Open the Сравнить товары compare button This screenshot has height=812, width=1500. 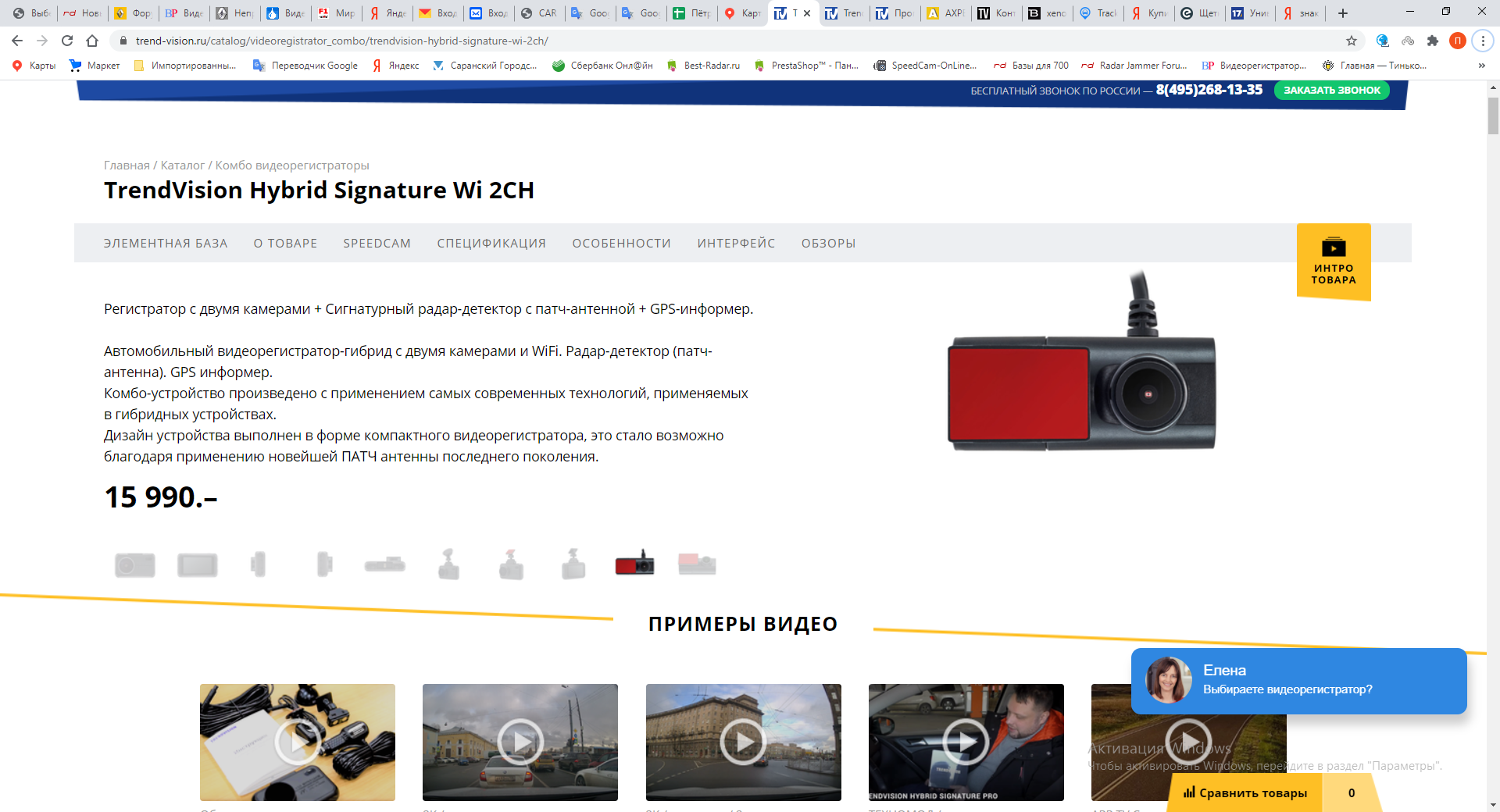(1245, 792)
